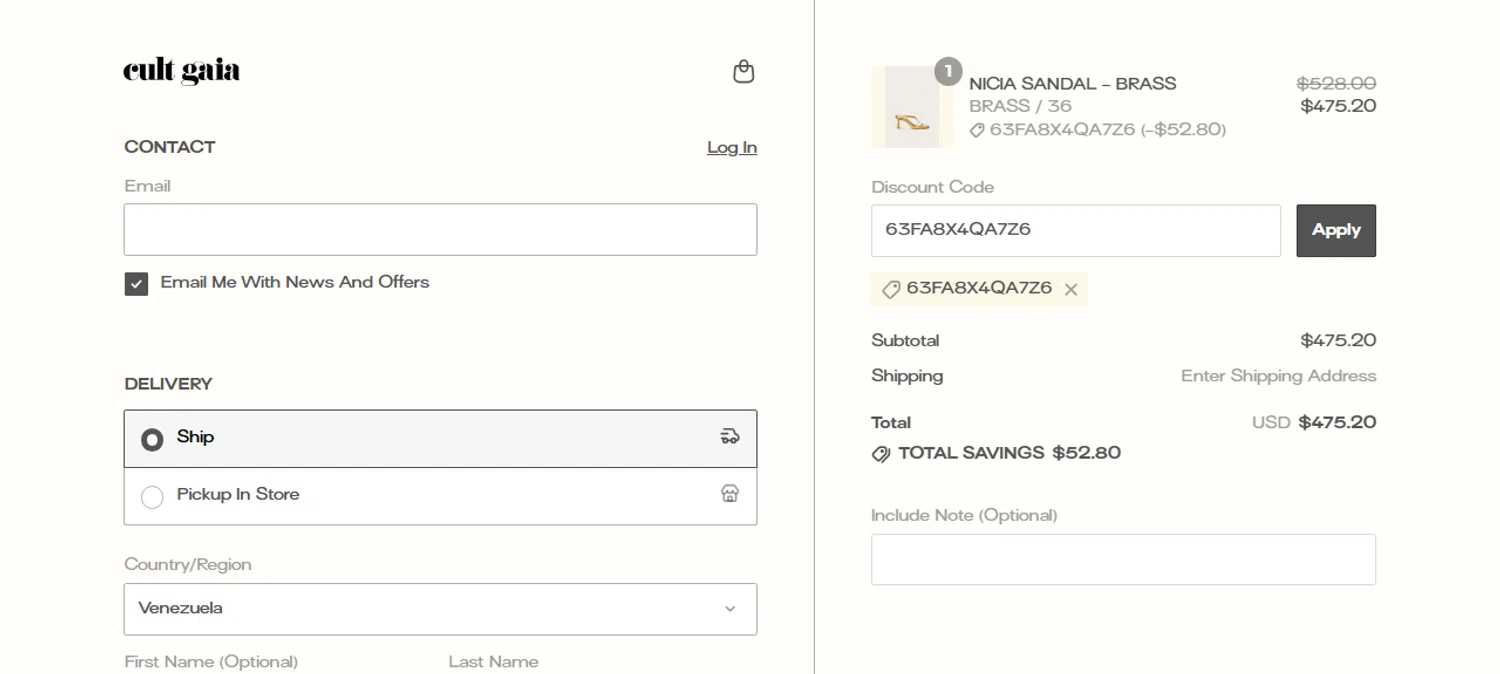This screenshot has height=674, width=1500.
Task: Click the First Name (Optional) label
Action: pyautogui.click(x=211, y=661)
